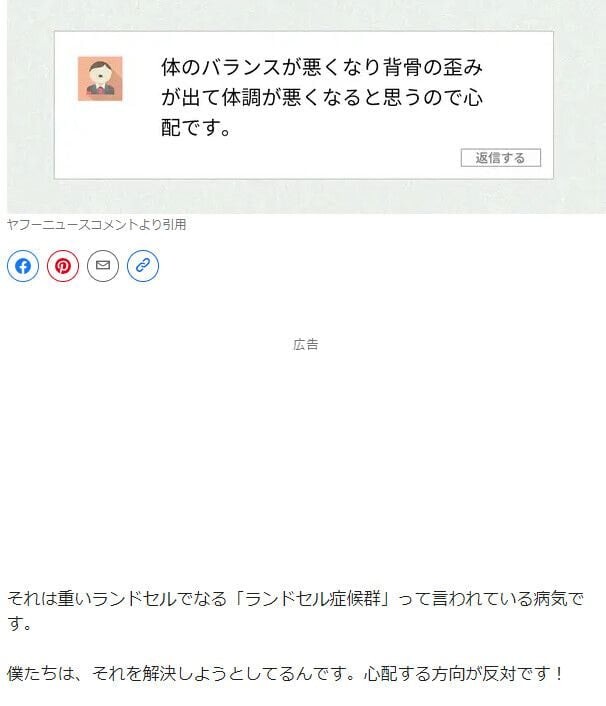Click the last comment line 配です。
The width and height of the screenshot is (606, 706).
coord(196,128)
